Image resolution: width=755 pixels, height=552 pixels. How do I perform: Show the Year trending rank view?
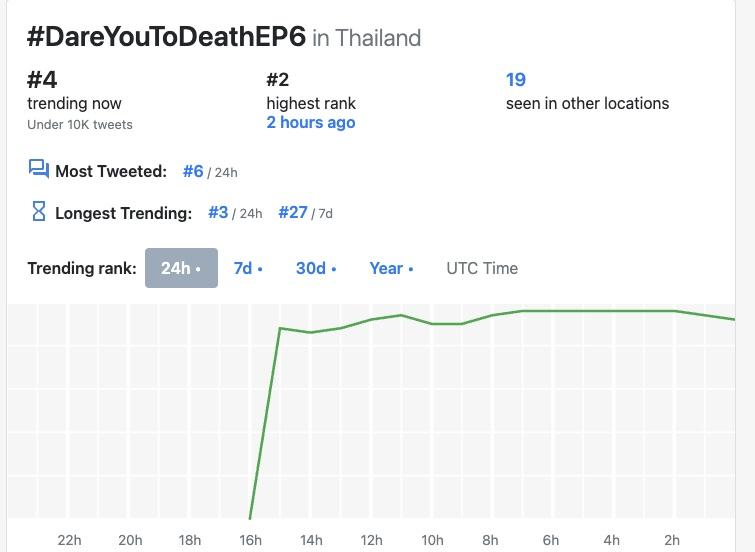[x=391, y=268]
